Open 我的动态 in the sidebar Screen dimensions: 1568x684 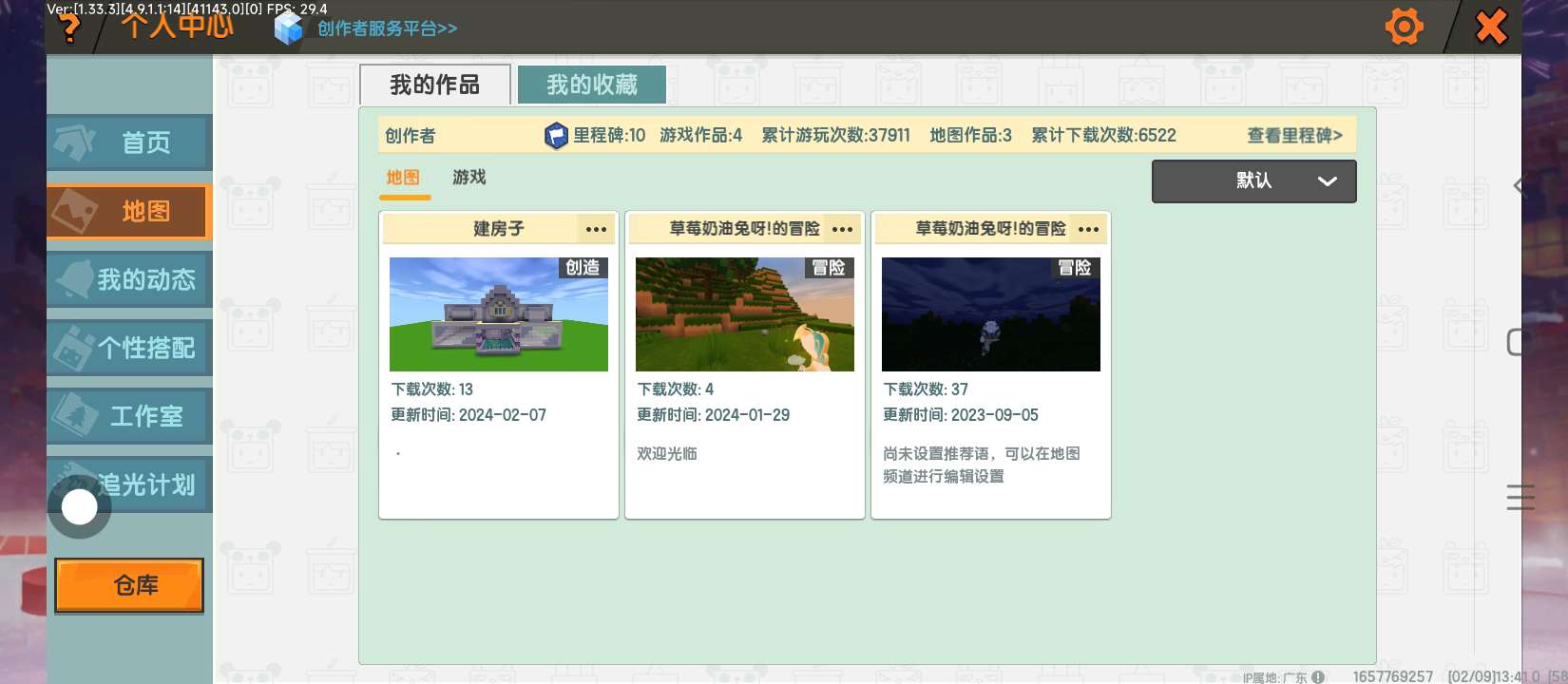click(x=129, y=279)
